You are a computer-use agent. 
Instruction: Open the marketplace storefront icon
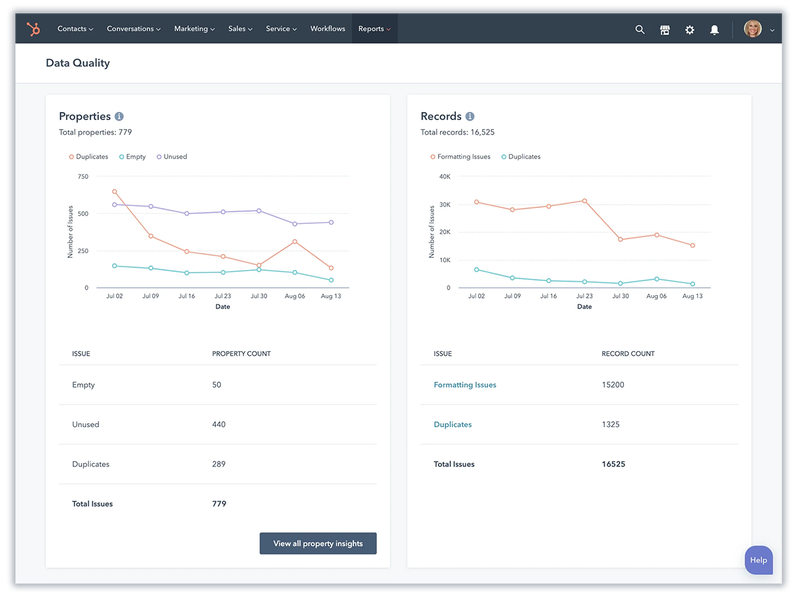click(x=665, y=30)
